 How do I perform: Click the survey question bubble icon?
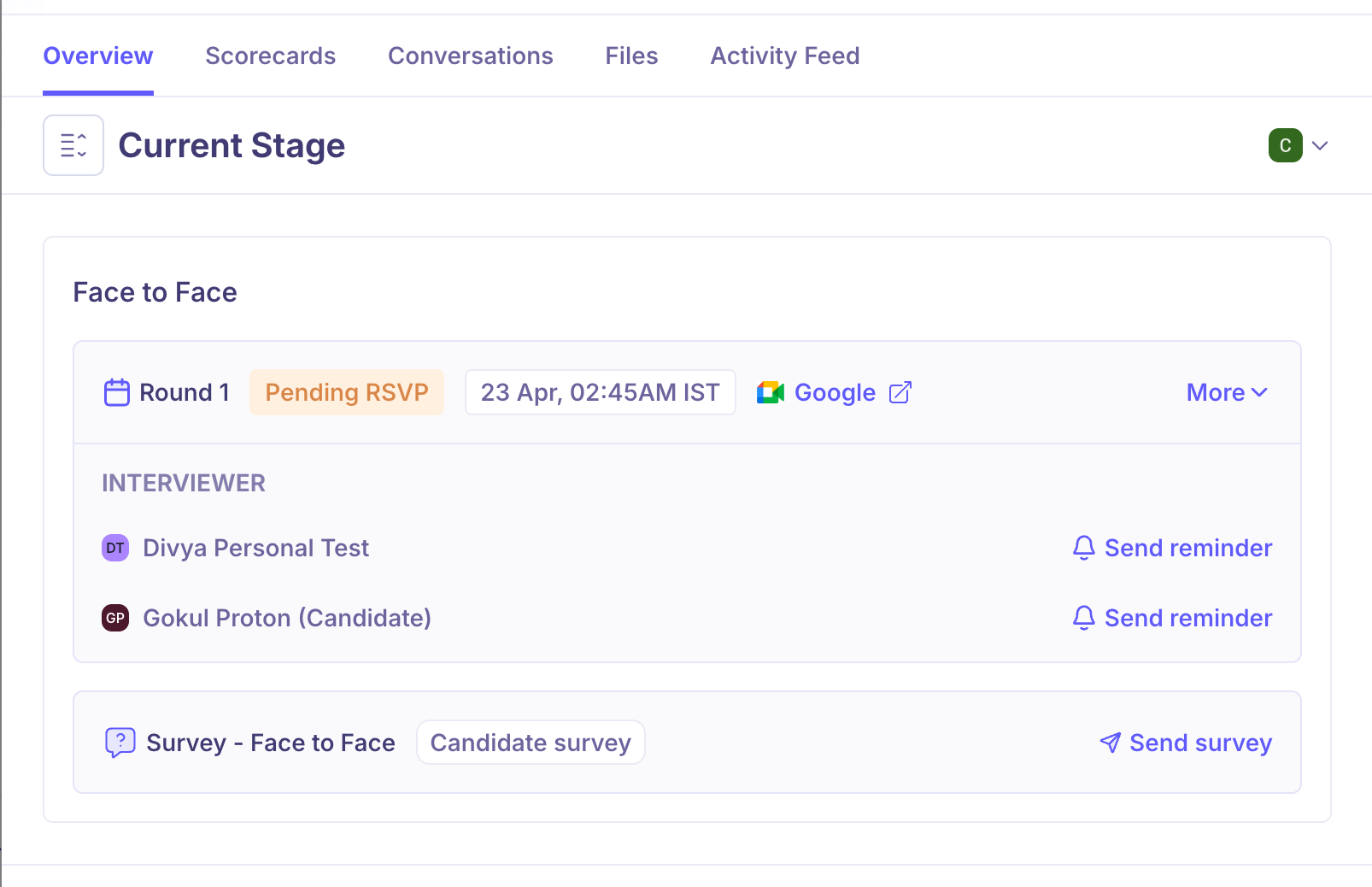120,743
